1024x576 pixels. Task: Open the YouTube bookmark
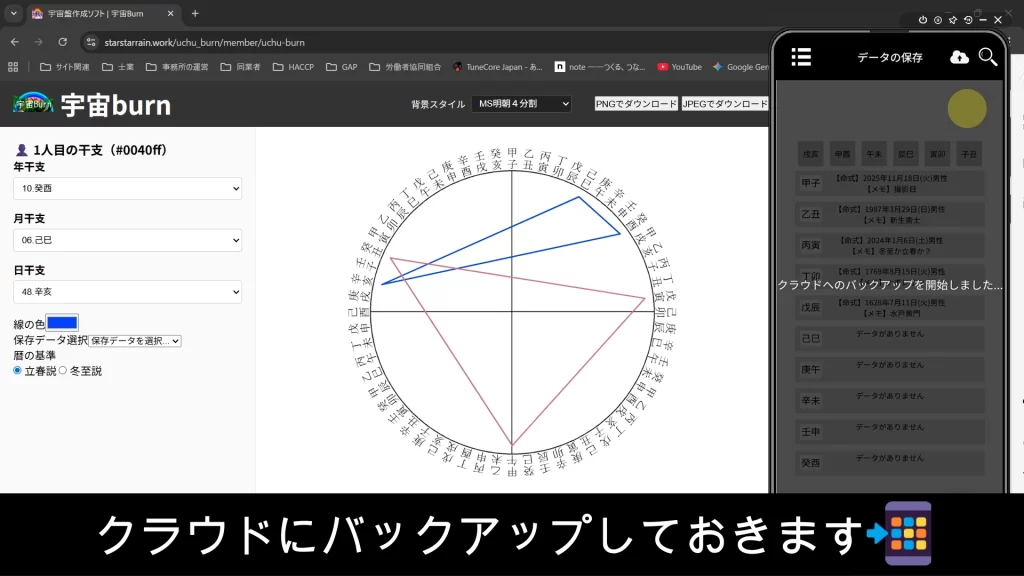[679, 67]
